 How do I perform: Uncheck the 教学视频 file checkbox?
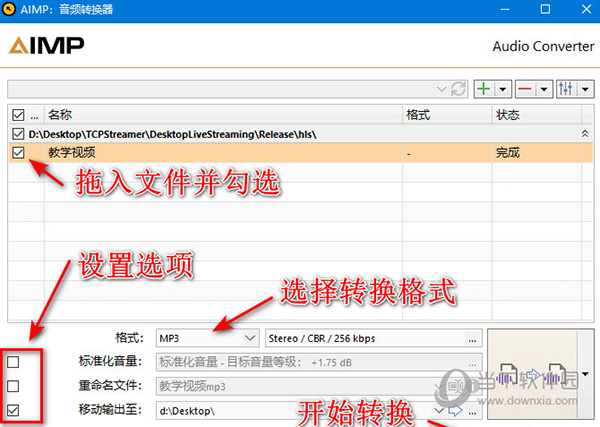pyautogui.click(x=18, y=153)
